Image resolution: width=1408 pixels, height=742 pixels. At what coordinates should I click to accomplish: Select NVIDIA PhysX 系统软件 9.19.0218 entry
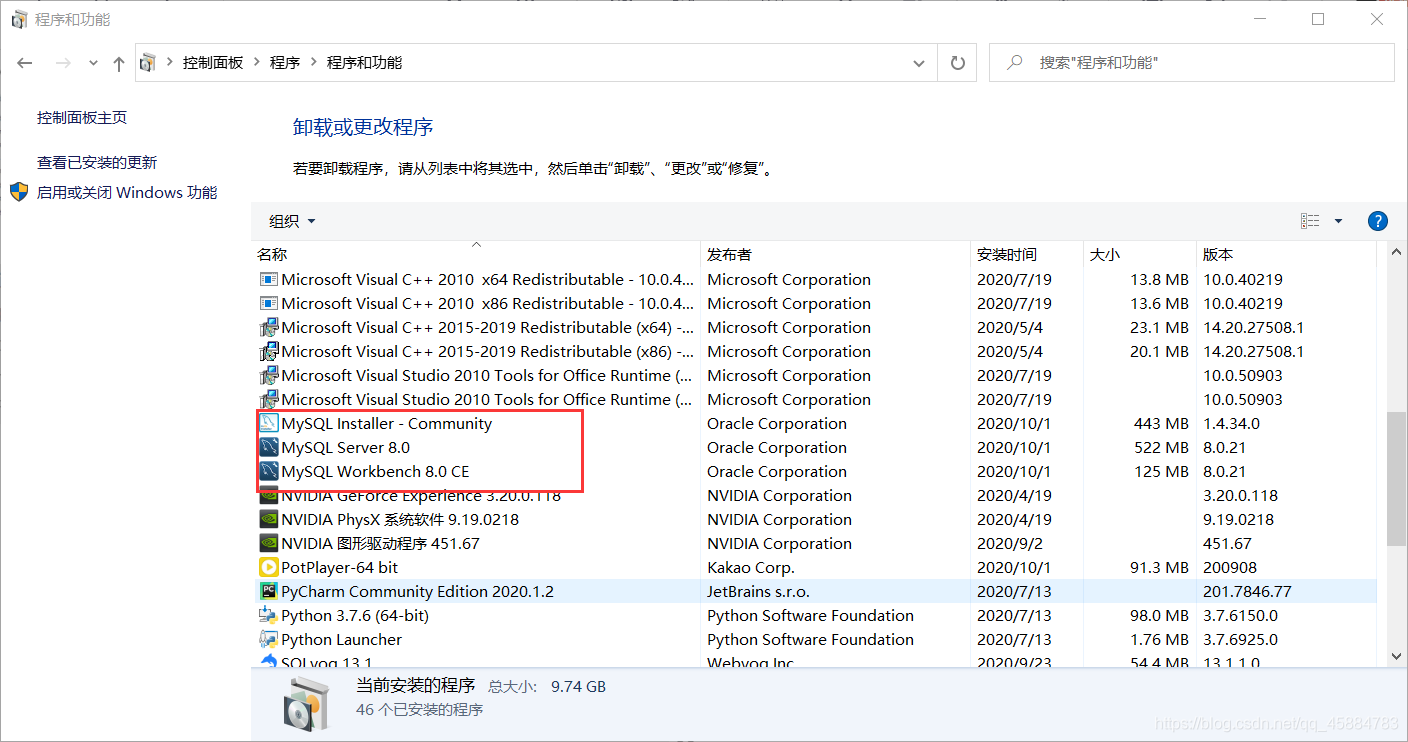point(400,520)
